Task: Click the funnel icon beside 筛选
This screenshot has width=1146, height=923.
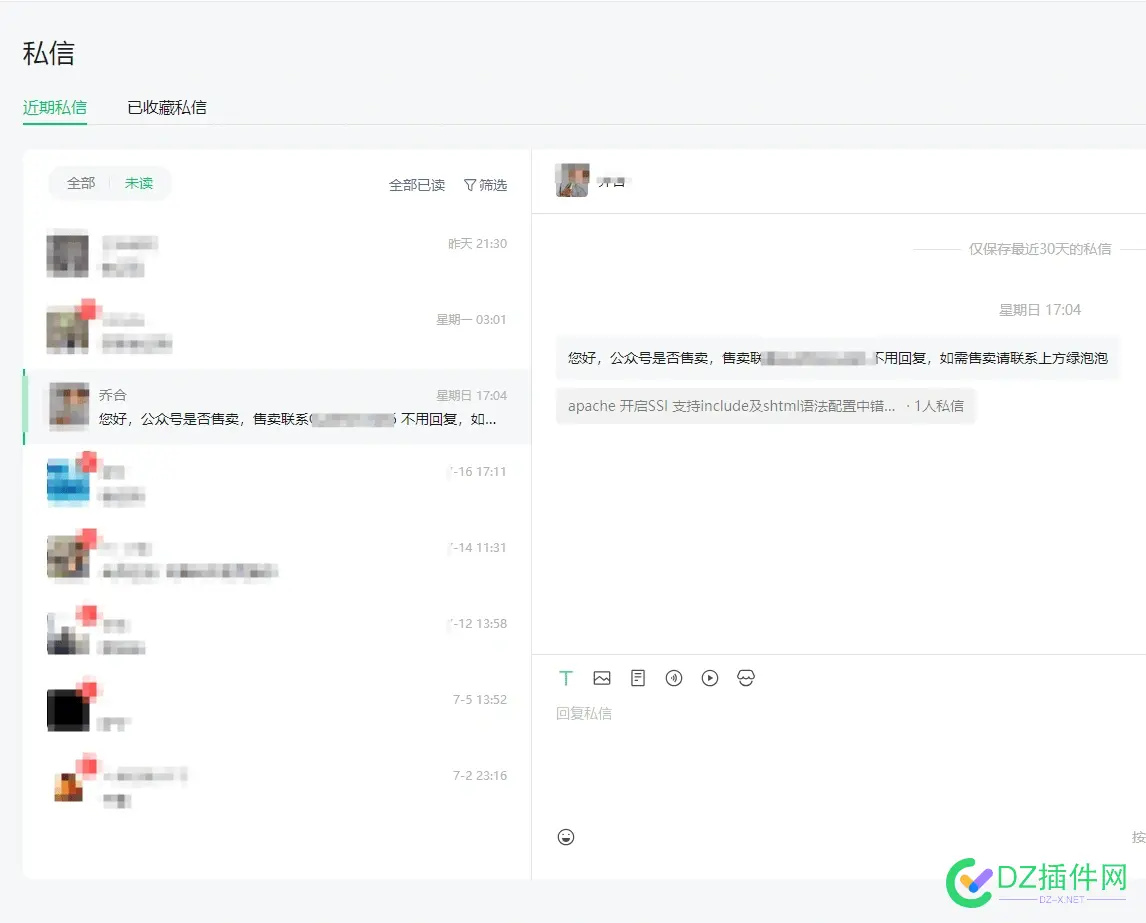Action: pos(468,184)
